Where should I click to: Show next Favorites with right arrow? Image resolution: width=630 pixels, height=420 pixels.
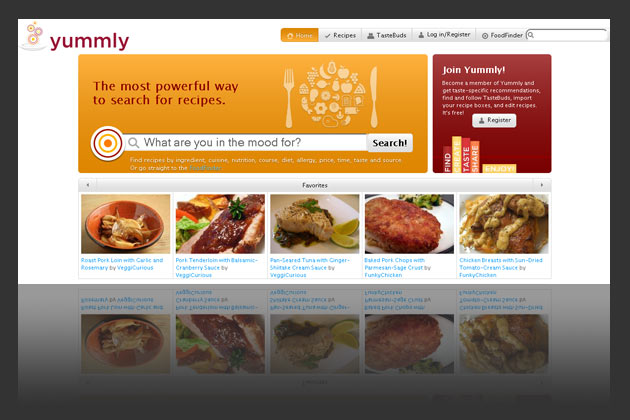[542, 185]
